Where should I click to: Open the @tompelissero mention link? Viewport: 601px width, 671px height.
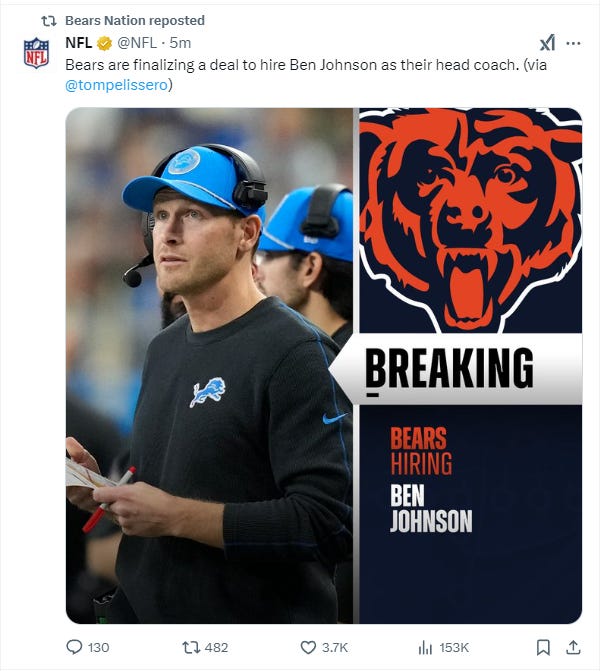[x=116, y=85]
